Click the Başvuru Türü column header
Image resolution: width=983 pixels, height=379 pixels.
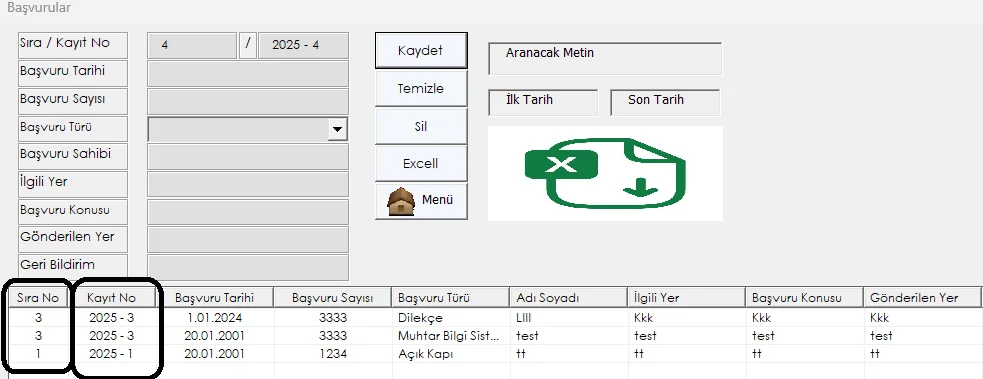tap(451, 298)
